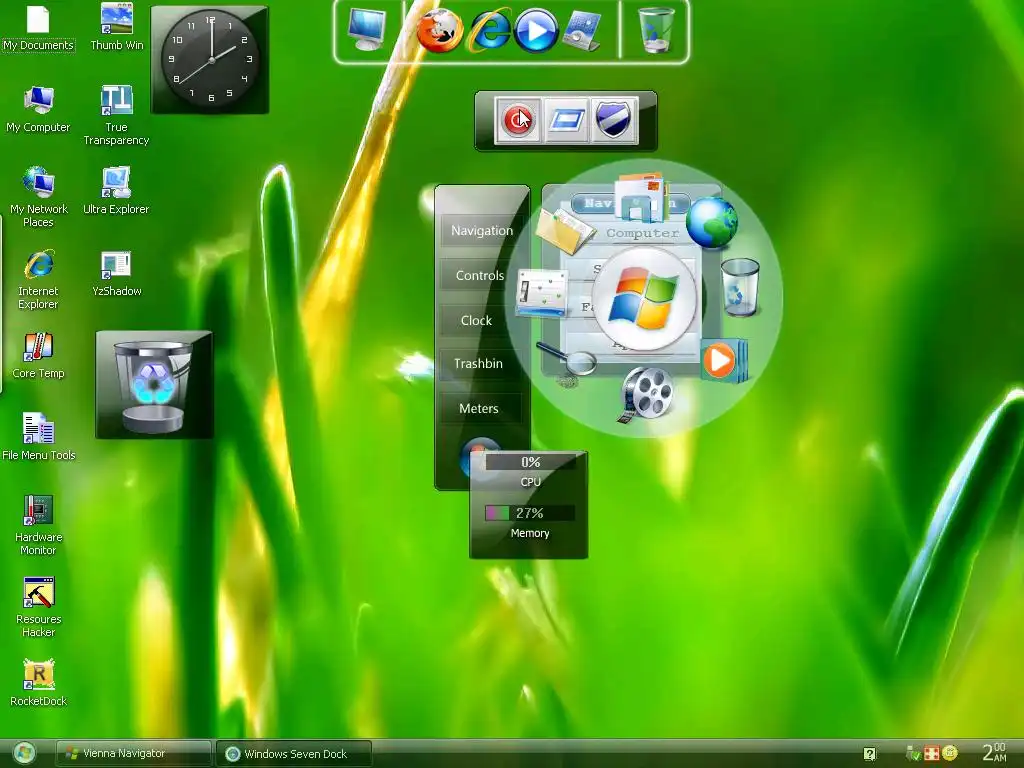1024x768 pixels.
Task: Click the globe icon in circular navigator
Action: coord(712,223)
